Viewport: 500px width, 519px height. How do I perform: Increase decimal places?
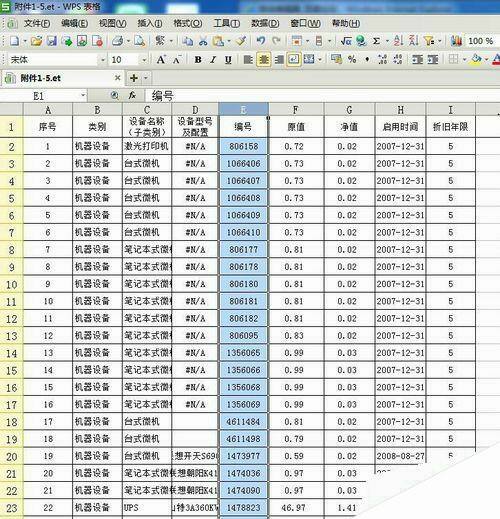tap(382, 60)
